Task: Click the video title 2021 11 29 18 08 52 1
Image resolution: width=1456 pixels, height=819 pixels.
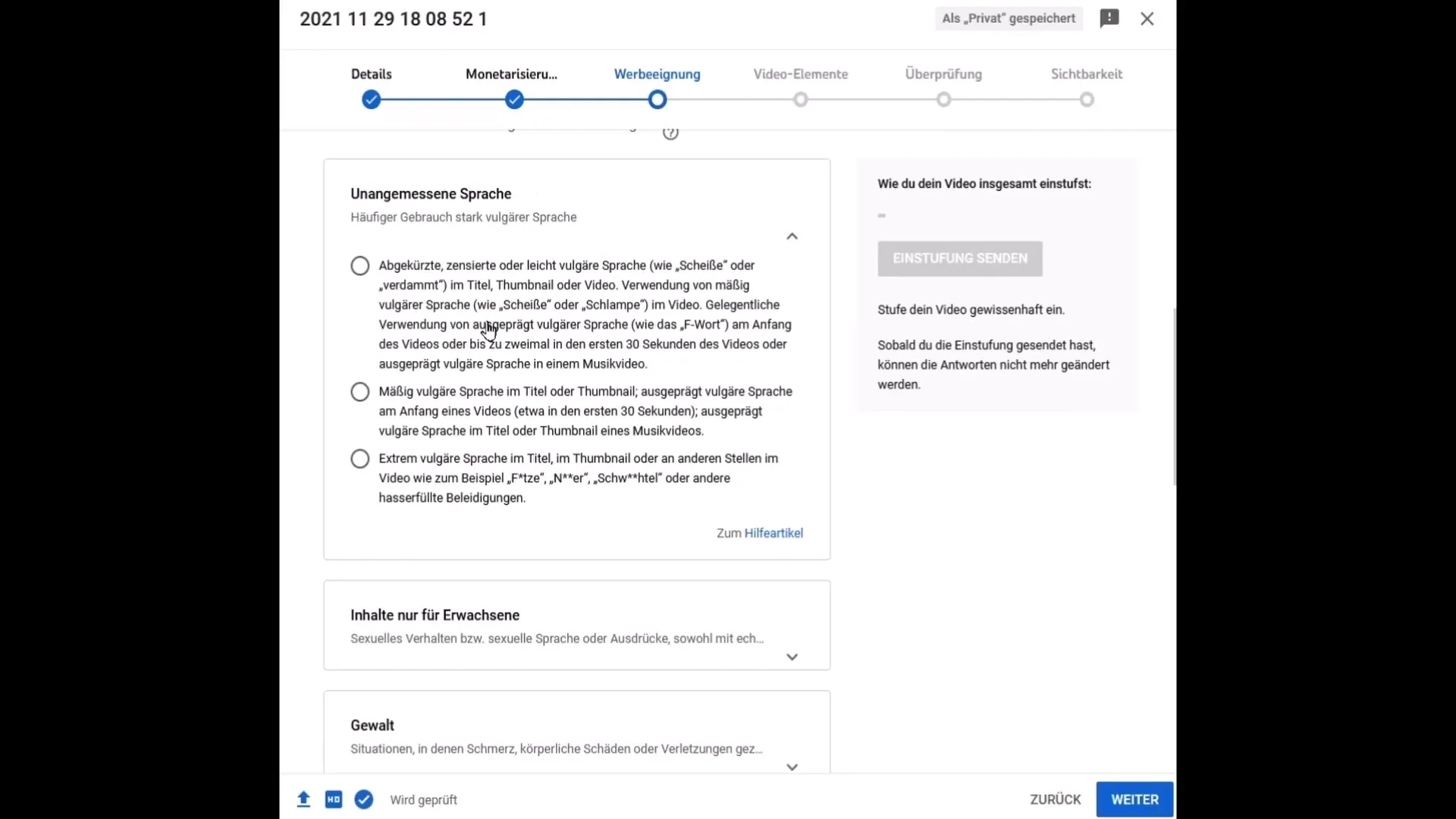Action: click(394, 19)
